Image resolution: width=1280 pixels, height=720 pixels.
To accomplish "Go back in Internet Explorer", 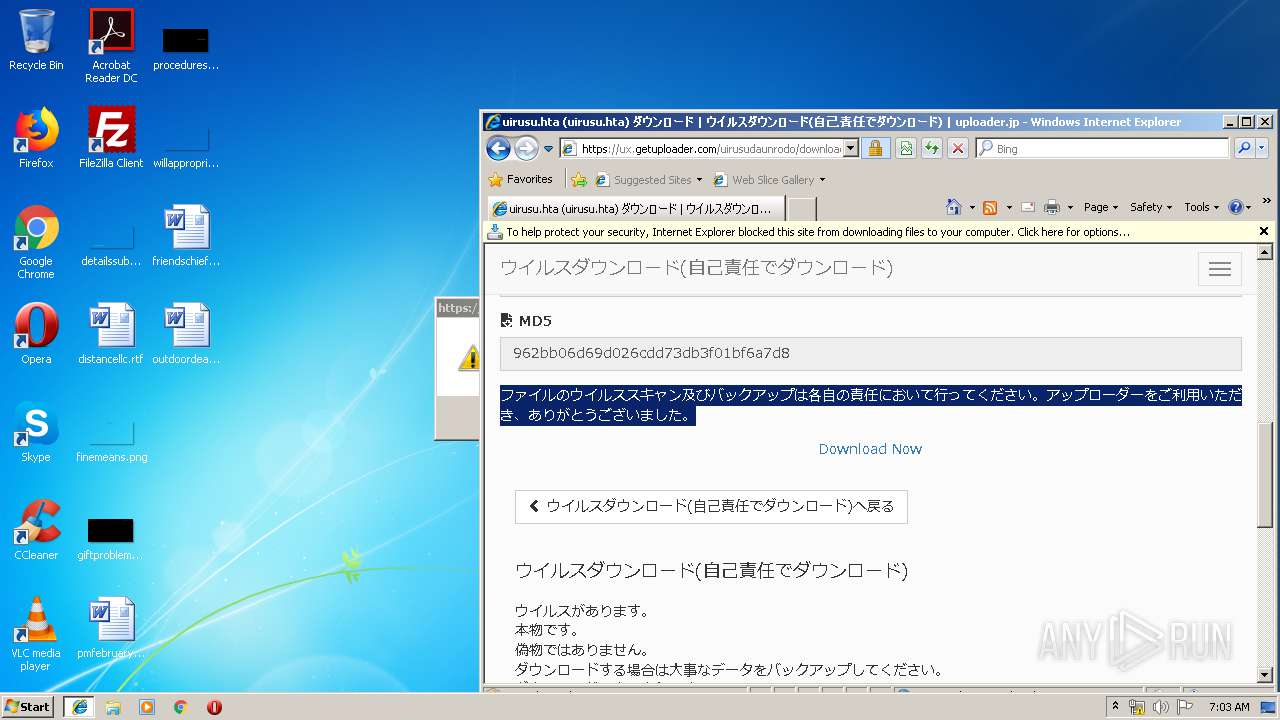I will pos(498,148).
